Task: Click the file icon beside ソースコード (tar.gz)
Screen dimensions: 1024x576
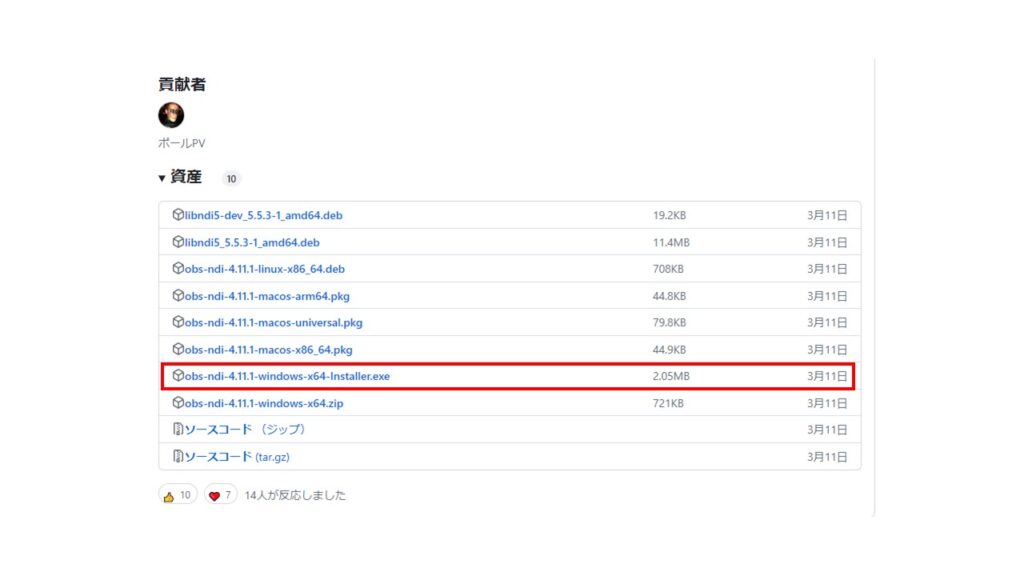Action: [x=178, y=456]
